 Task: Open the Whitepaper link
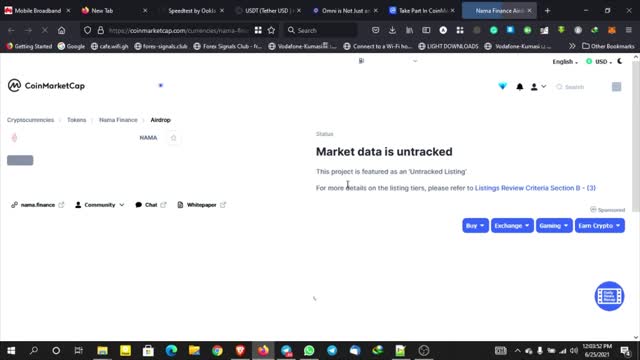tap(202, 205)
